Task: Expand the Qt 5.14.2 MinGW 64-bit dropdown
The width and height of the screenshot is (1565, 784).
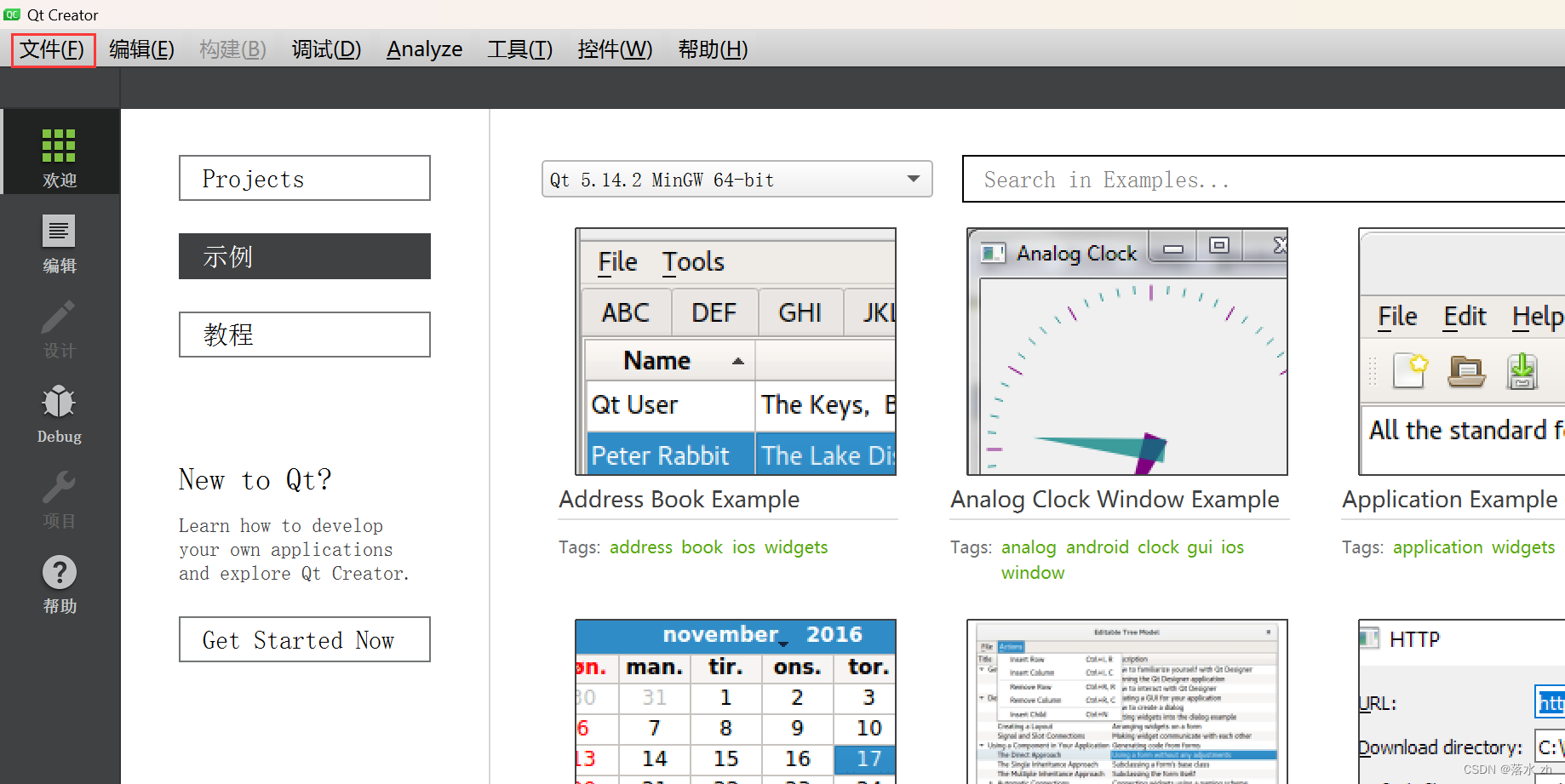Action: click(737, 179)
